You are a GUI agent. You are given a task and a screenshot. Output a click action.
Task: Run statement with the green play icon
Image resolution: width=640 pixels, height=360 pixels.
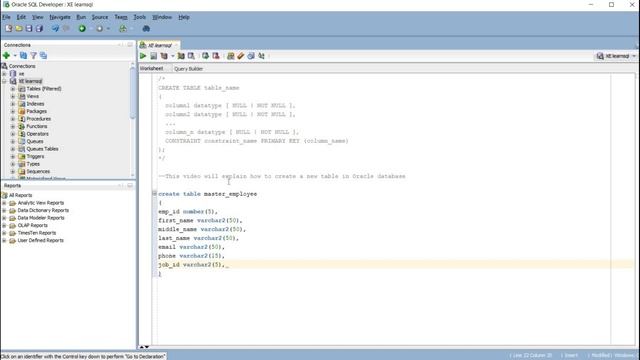coord(143,56)
